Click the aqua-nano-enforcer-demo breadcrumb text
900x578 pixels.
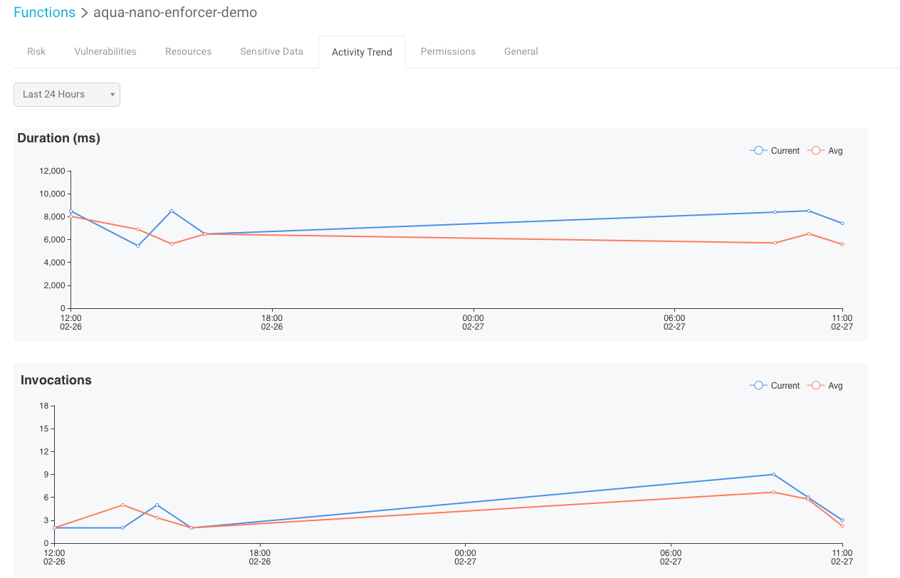click(x=175, y=13)
